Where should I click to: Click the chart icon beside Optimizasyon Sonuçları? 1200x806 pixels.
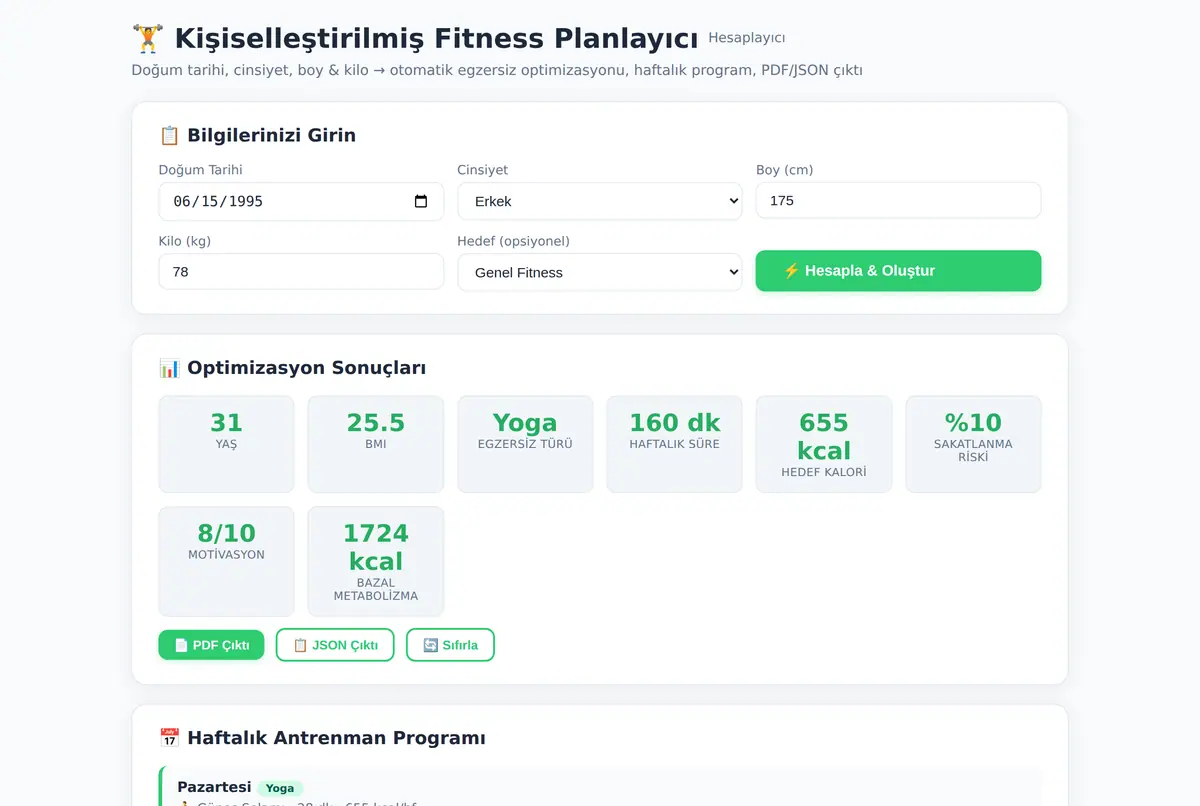[169, 368]
